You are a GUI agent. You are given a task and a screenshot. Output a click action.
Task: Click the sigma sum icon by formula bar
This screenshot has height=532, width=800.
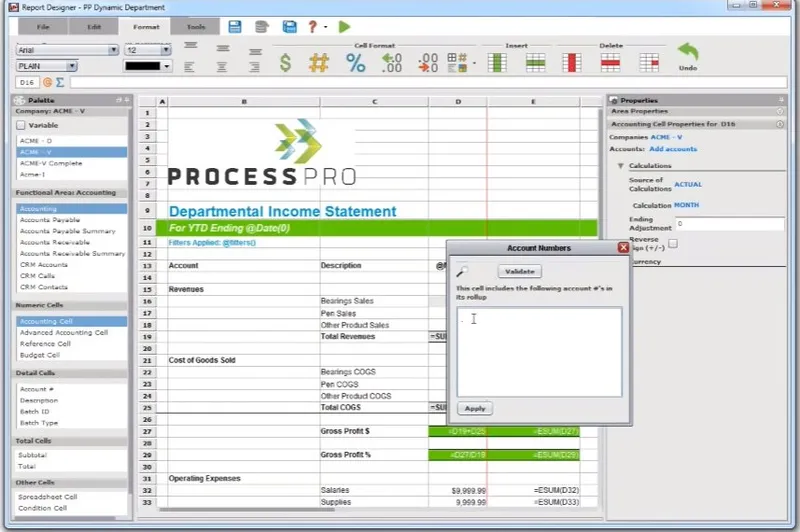click(60, 82)
